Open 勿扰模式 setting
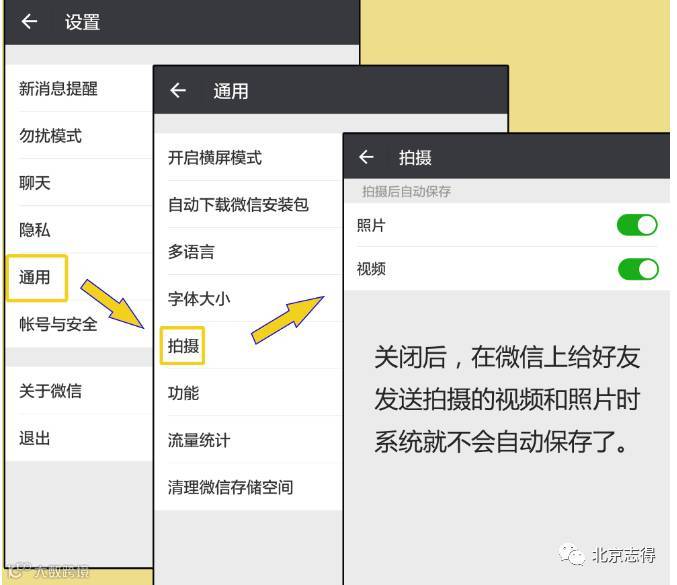The image size is (677, 585). (79, 136)
